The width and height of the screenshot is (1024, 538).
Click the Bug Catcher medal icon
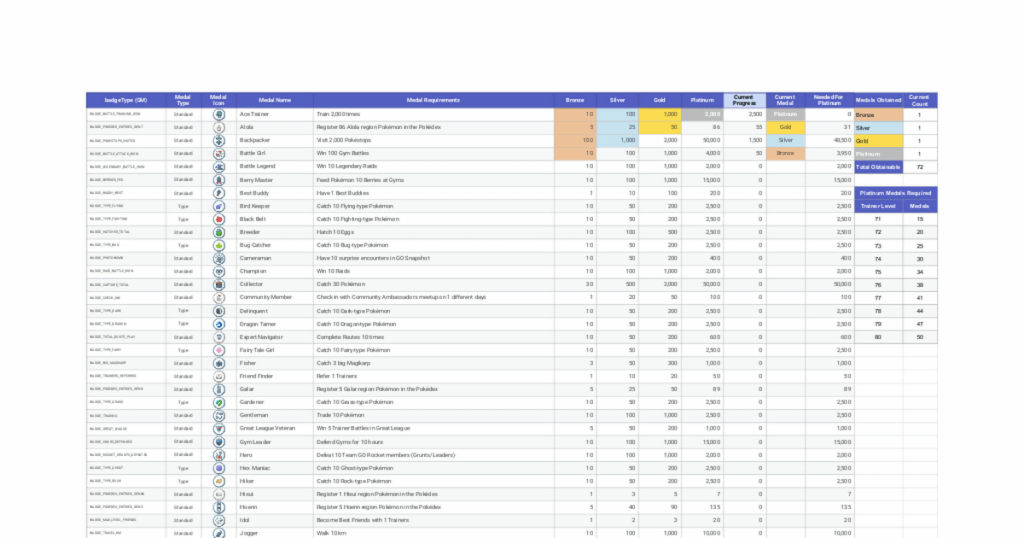point(219,245)
